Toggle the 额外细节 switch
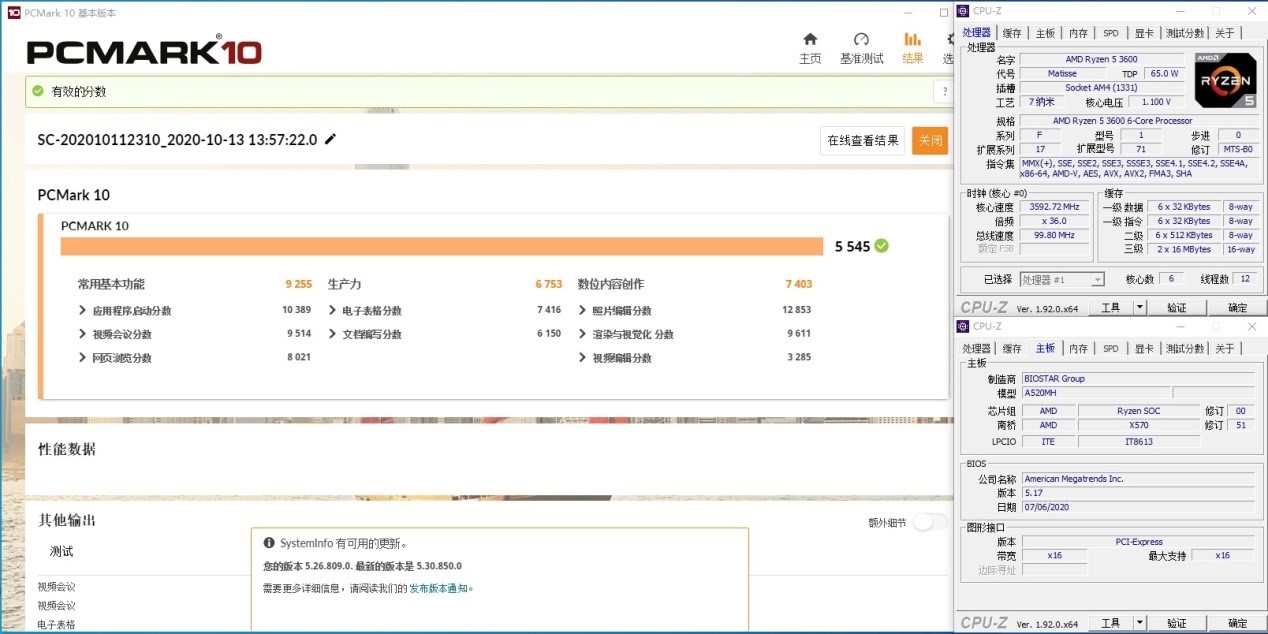This screenshot has width=1268, height=634. click(930, 522)
